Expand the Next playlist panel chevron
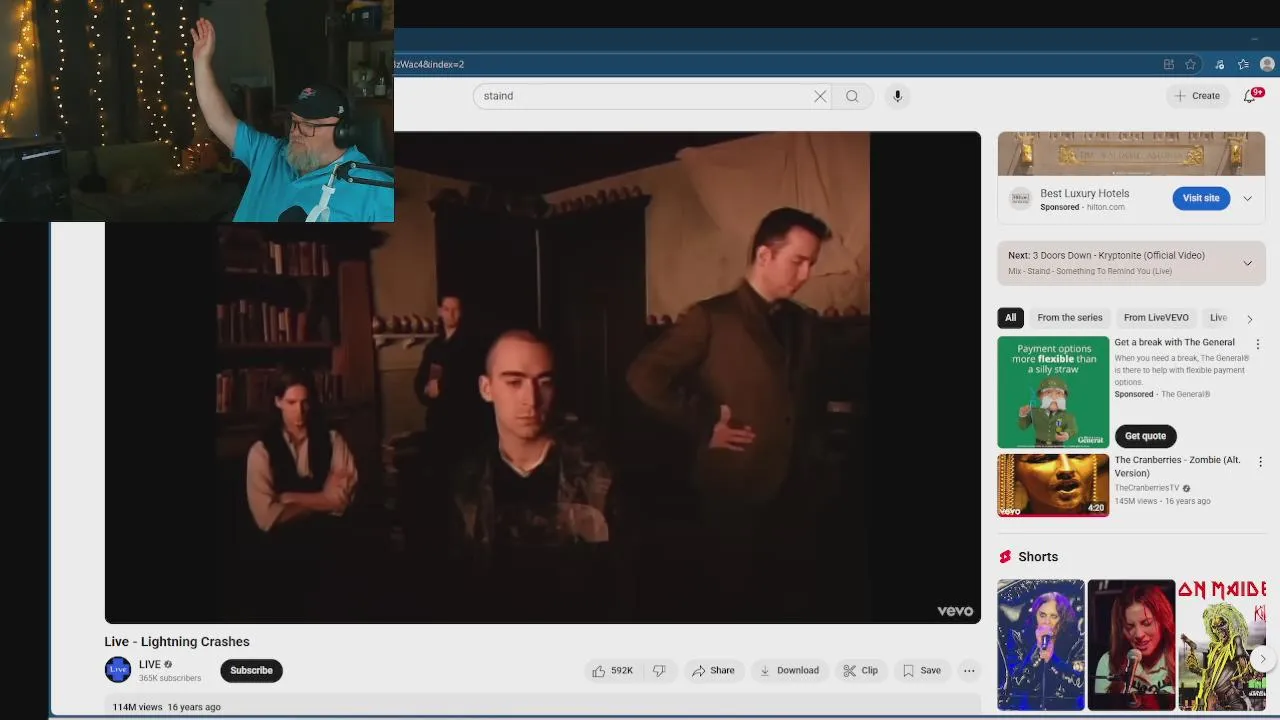 pos(1247,263)
